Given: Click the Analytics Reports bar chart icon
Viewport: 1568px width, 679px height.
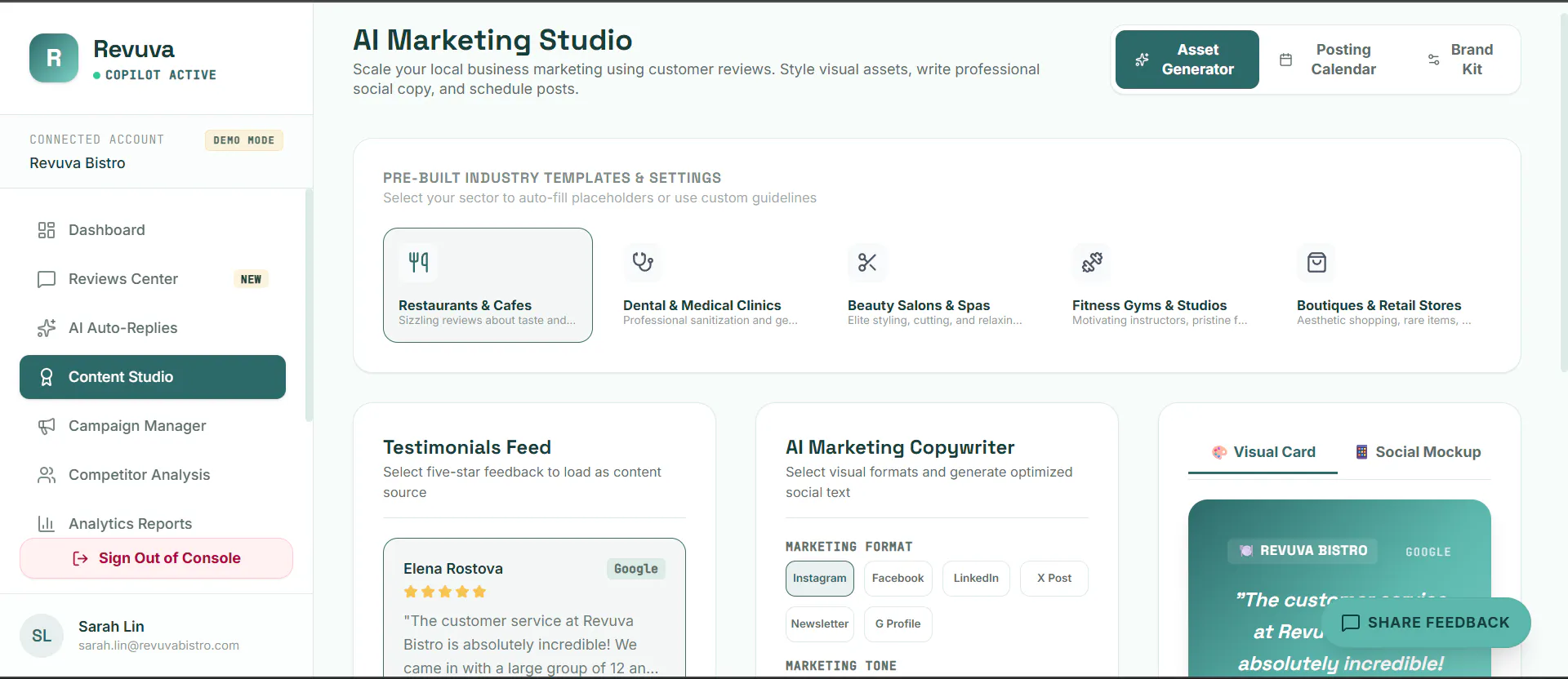Looking at the screenshot, I should [47, 524].
